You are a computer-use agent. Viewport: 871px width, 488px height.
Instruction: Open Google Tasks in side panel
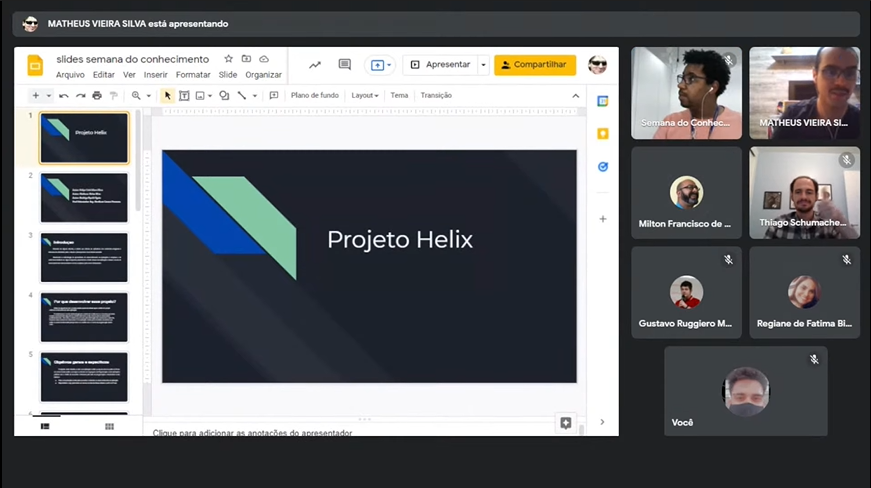click(x=603, y=167)
